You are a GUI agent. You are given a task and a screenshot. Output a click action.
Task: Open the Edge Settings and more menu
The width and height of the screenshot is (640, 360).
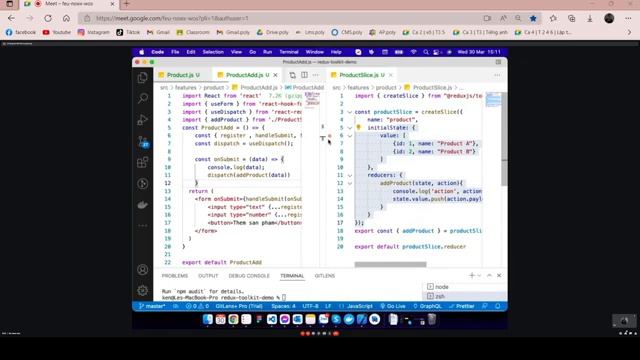(628, 18)
